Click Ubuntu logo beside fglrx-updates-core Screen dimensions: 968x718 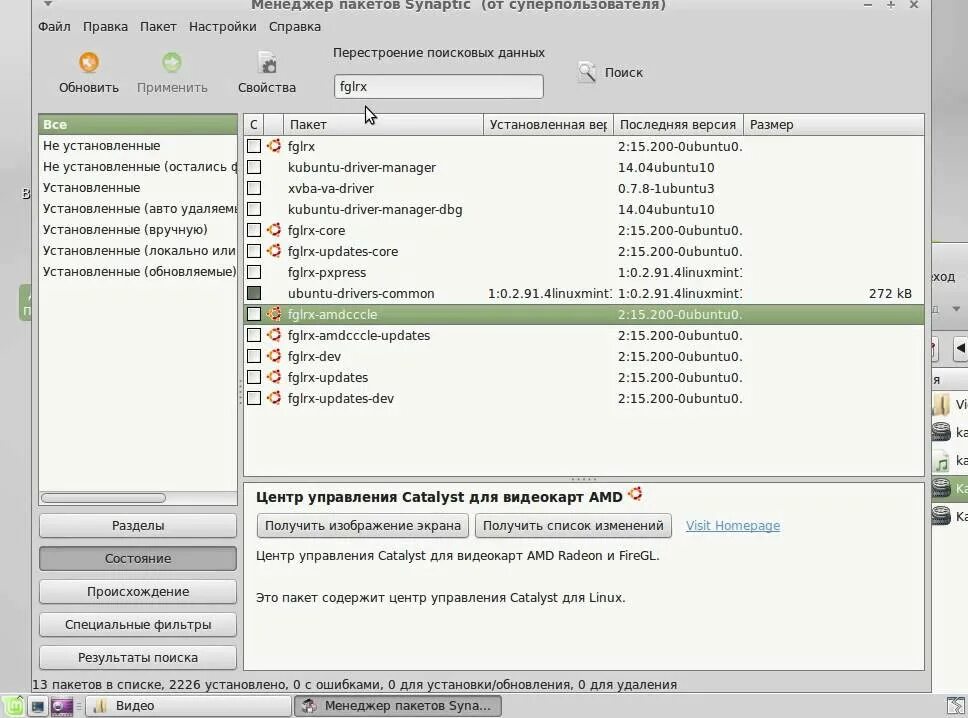274,251
